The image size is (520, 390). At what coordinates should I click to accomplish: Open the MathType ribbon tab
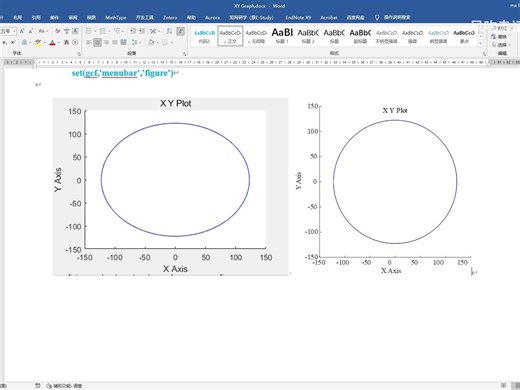116,17
